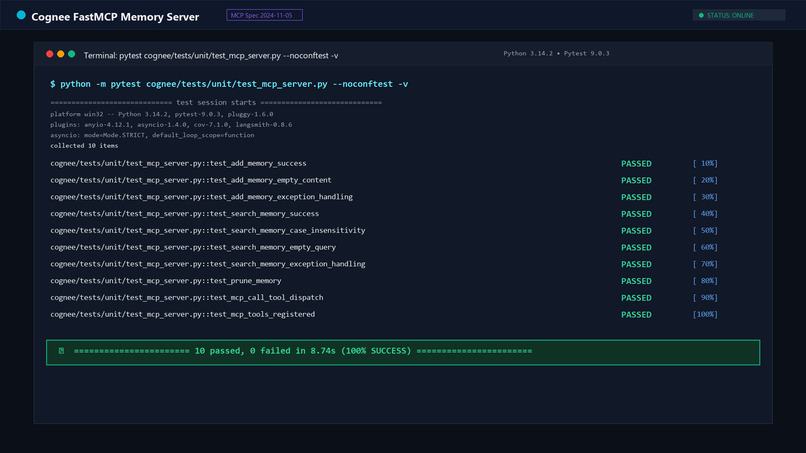Click the [ 40%] progress value
The height and width of the screenshot is (453, 806).
(x=705, y=214)
